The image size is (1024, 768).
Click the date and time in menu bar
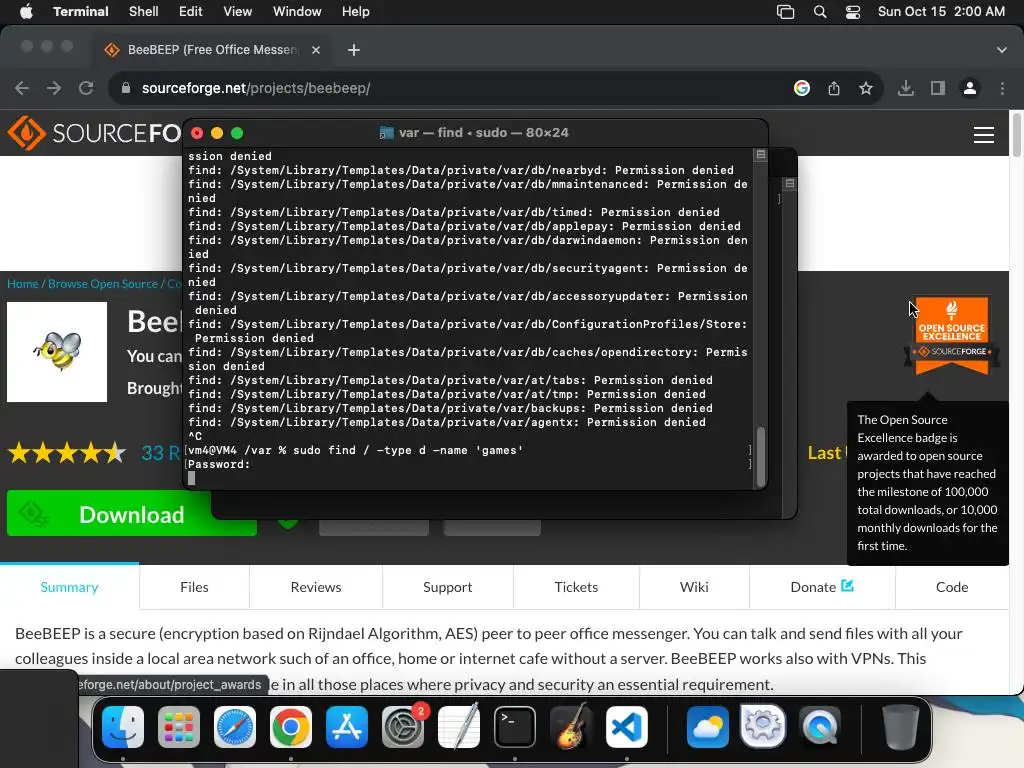941,12
